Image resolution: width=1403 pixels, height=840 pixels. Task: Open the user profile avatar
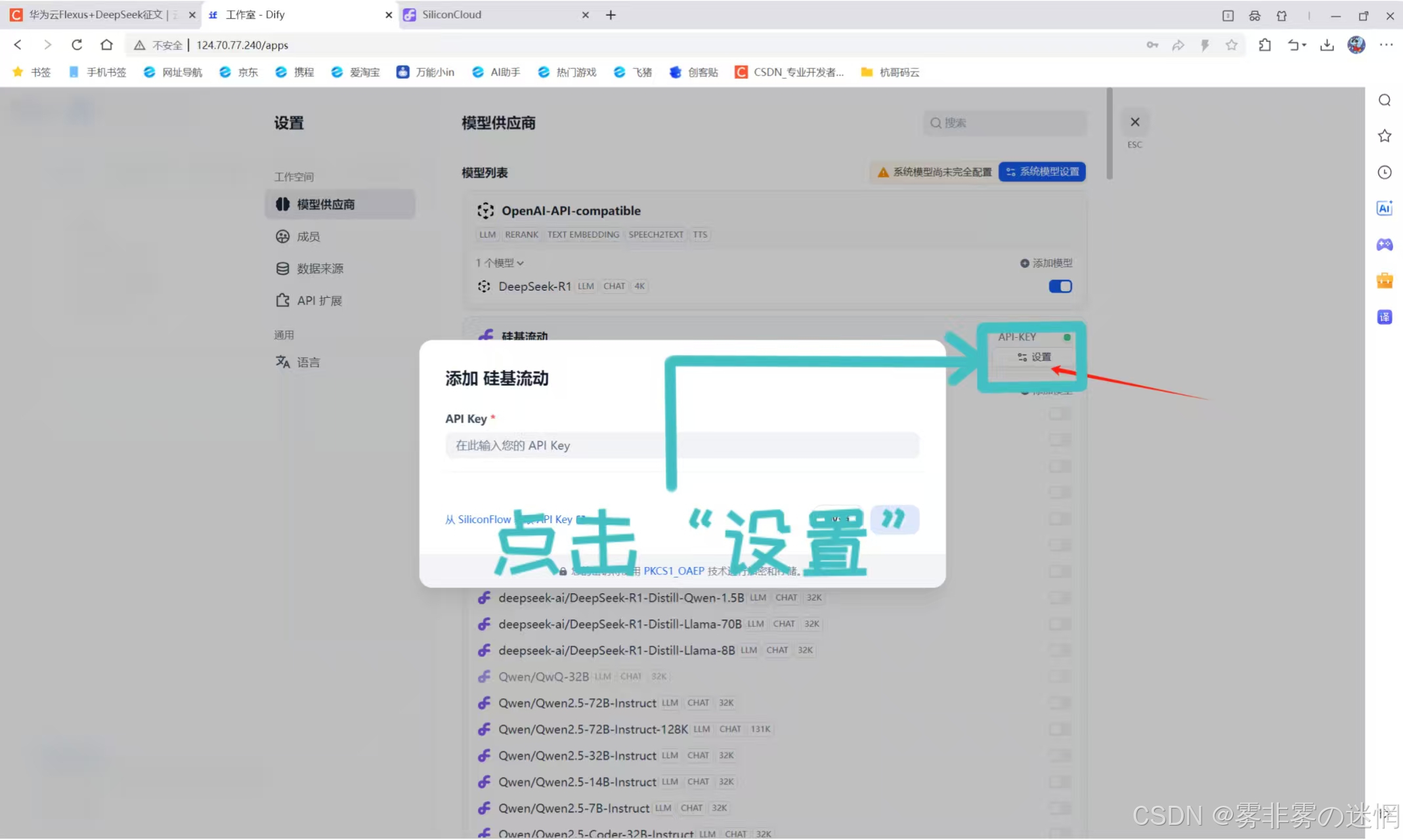[1356, 45]
